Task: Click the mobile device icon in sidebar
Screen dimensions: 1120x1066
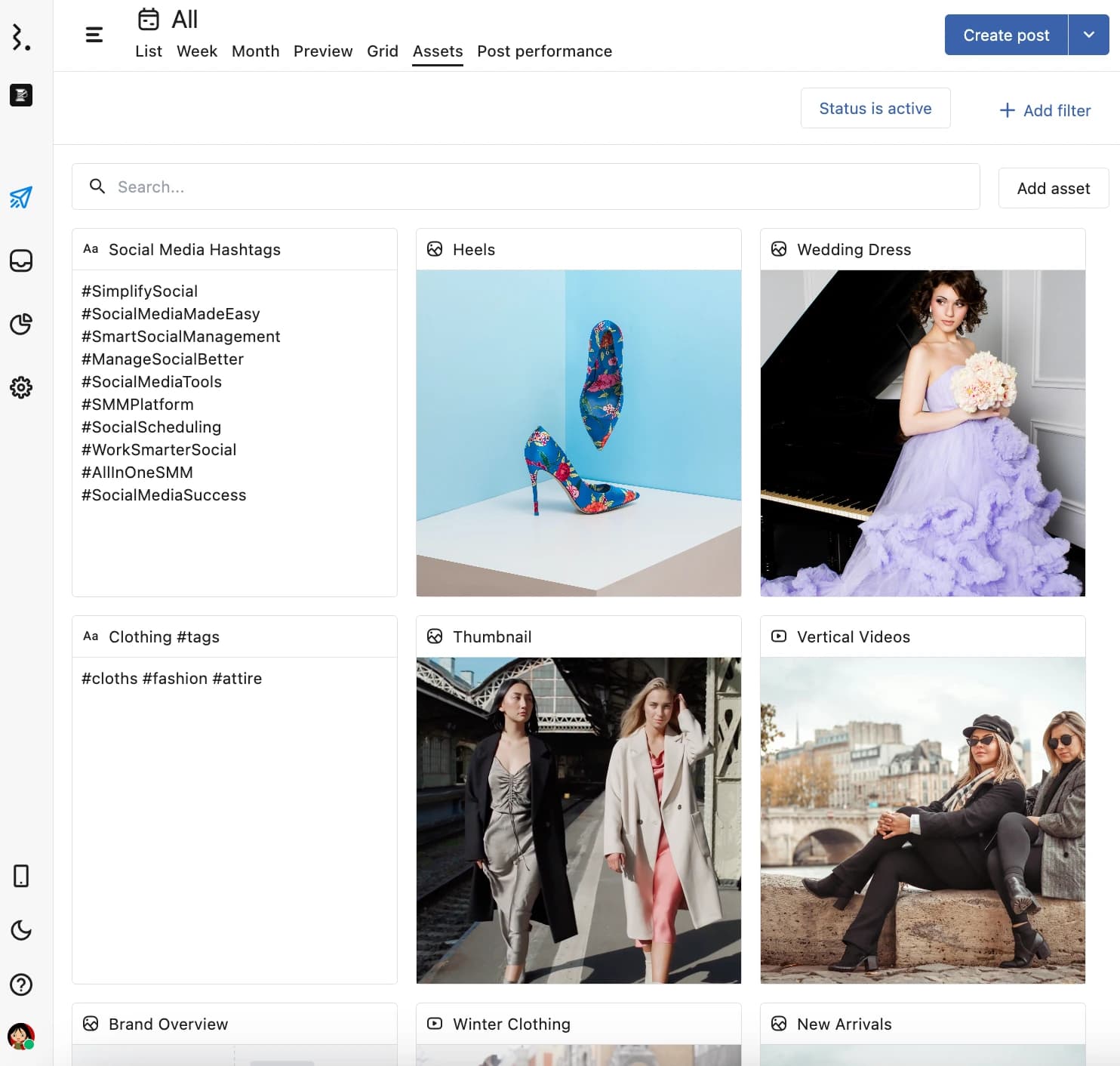Action: pyautogui.click(x=21, y=876)
